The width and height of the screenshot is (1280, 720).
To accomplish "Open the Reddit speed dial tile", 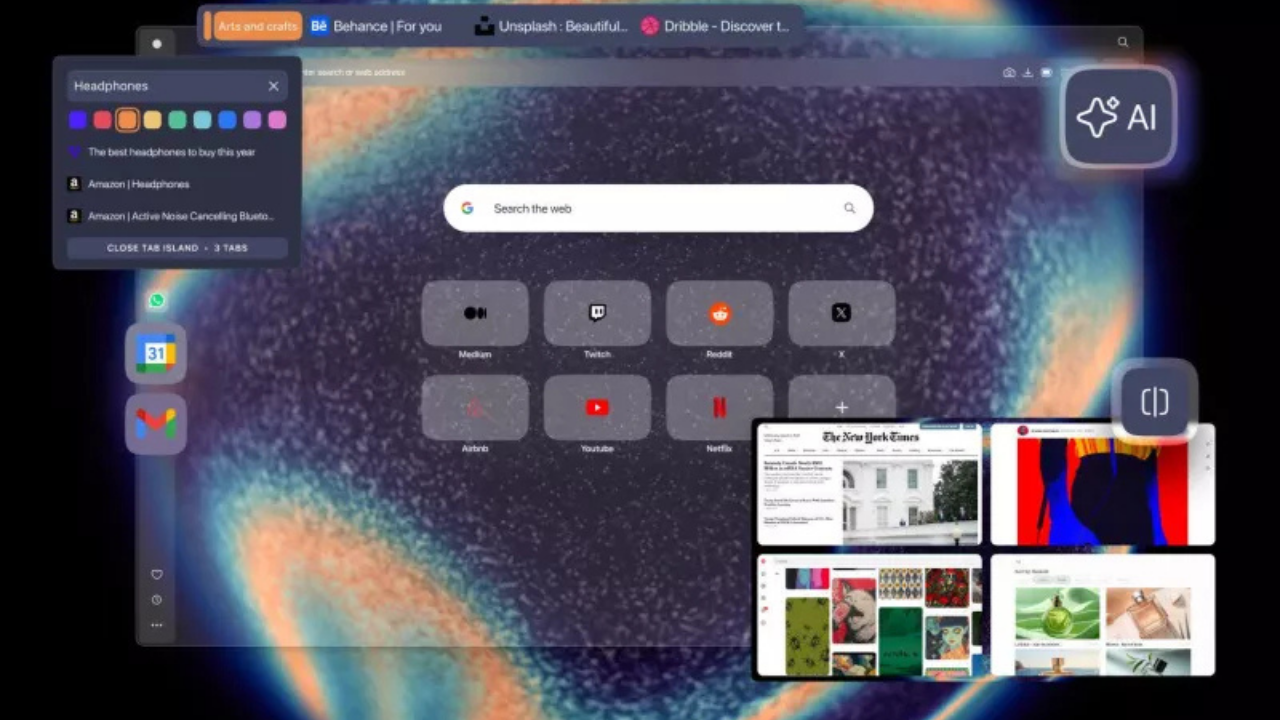I will pos(719,314).
